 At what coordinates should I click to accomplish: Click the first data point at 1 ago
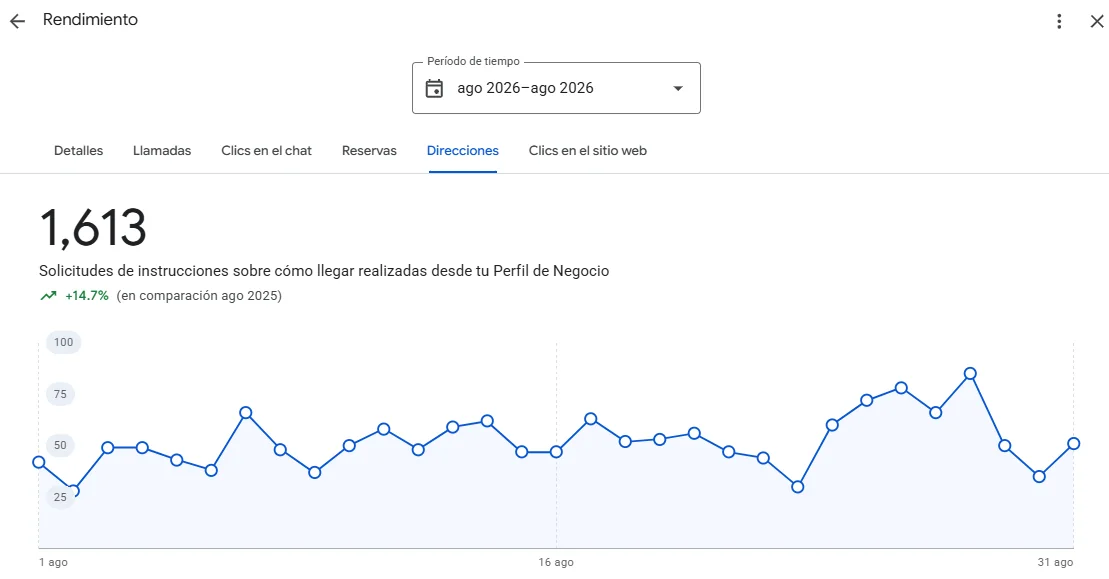tap(39, 462)
